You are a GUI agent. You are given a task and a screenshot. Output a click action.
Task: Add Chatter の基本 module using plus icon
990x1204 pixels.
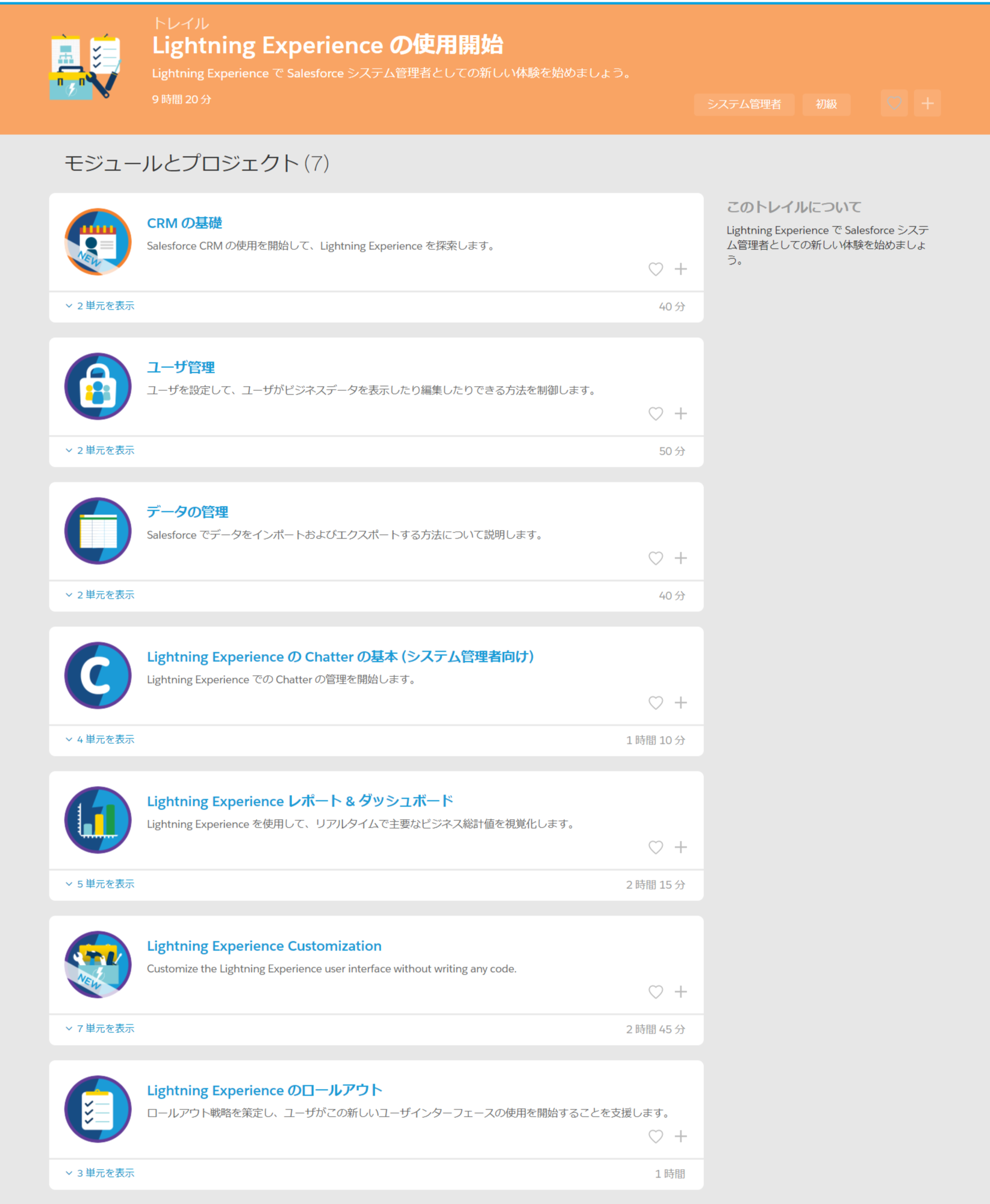[680, 702]
